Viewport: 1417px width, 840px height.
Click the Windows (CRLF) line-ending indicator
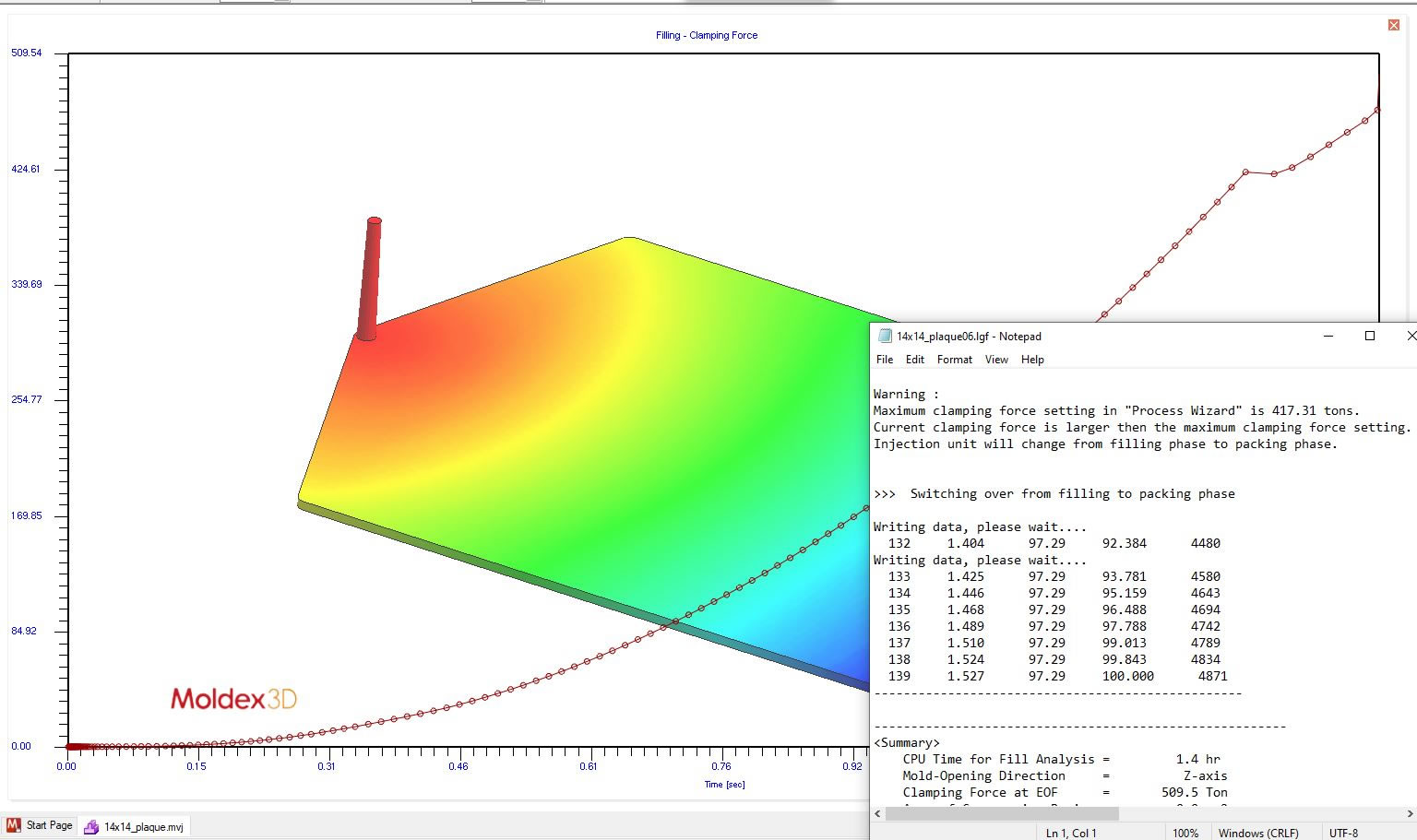point(1258,832)
